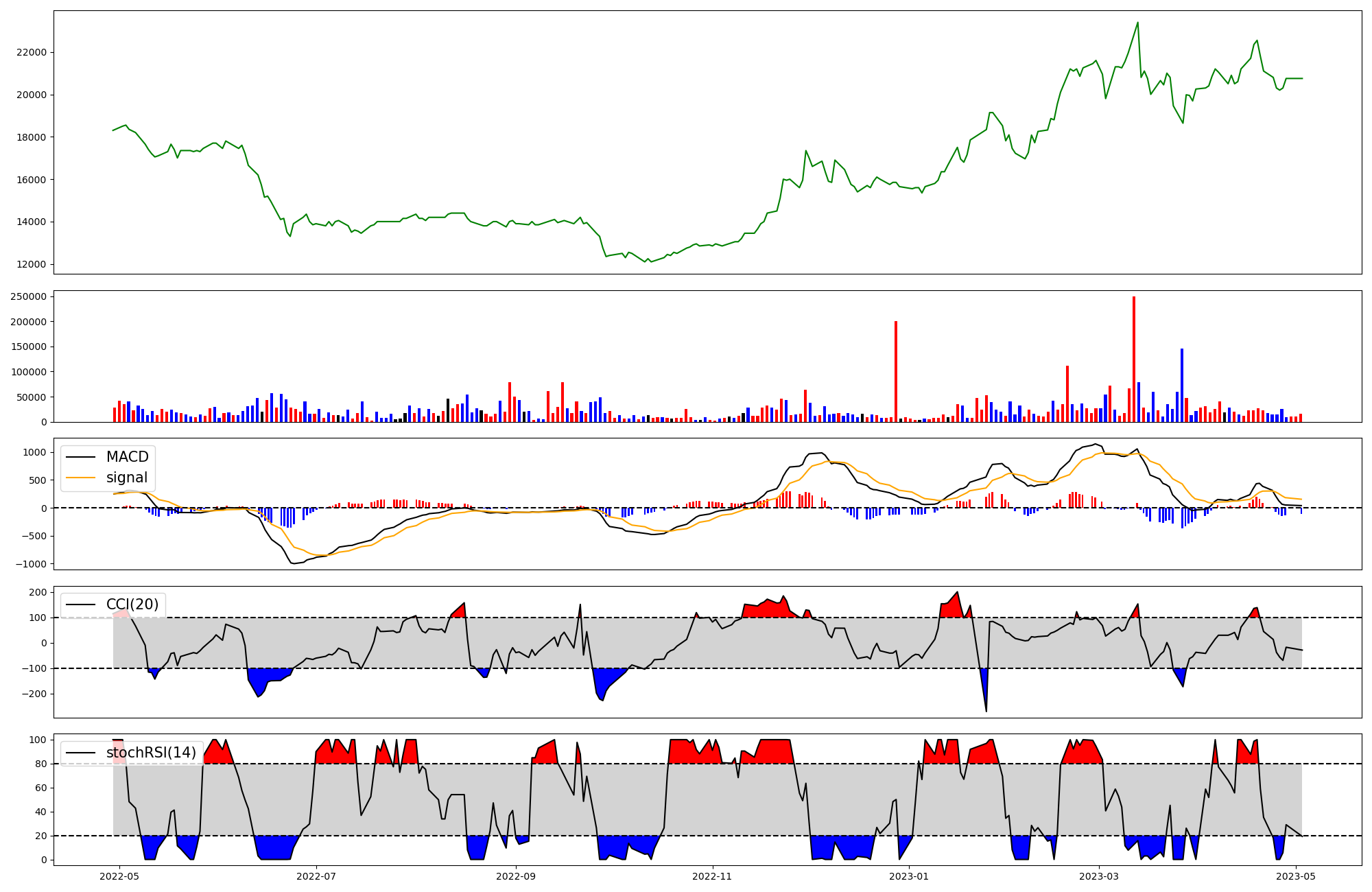Click the 2023-05 x-axis date label

point(1295,876)
